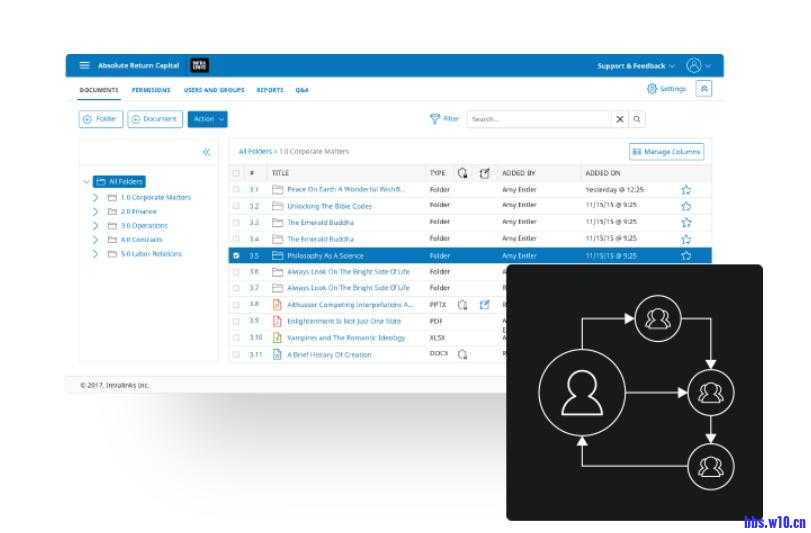811x533 pixels.
Task: Open the hamburger menu in header
Action: (x=84, y=66)
